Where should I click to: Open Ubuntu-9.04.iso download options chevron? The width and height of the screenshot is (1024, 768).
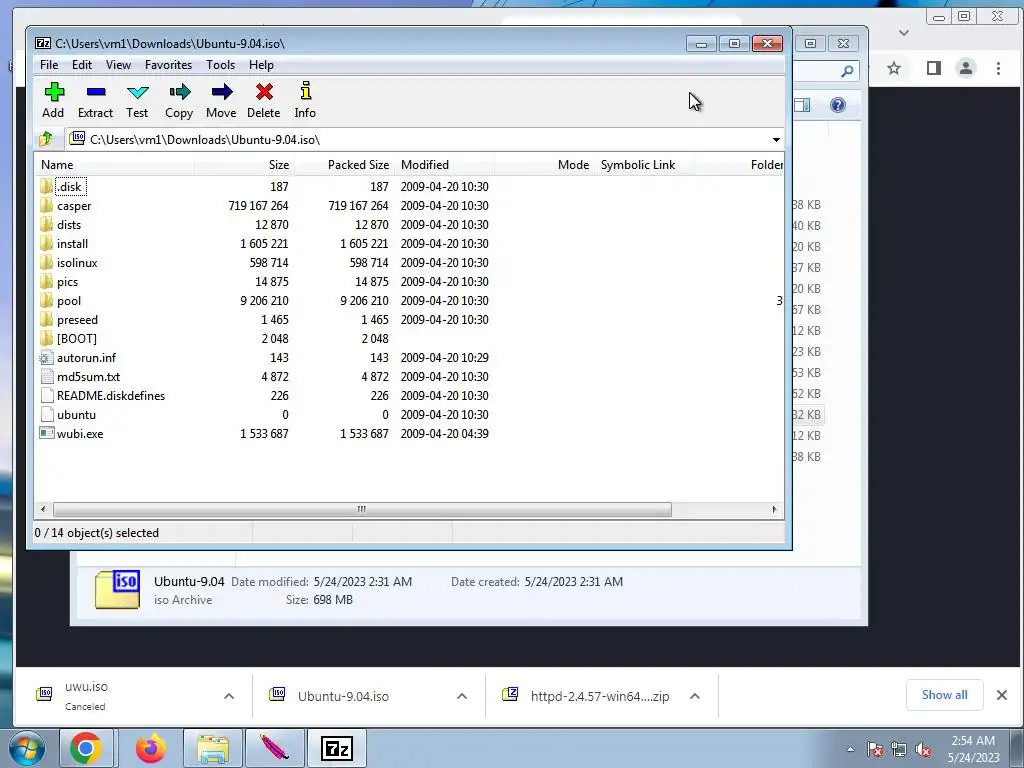point(462,696)
